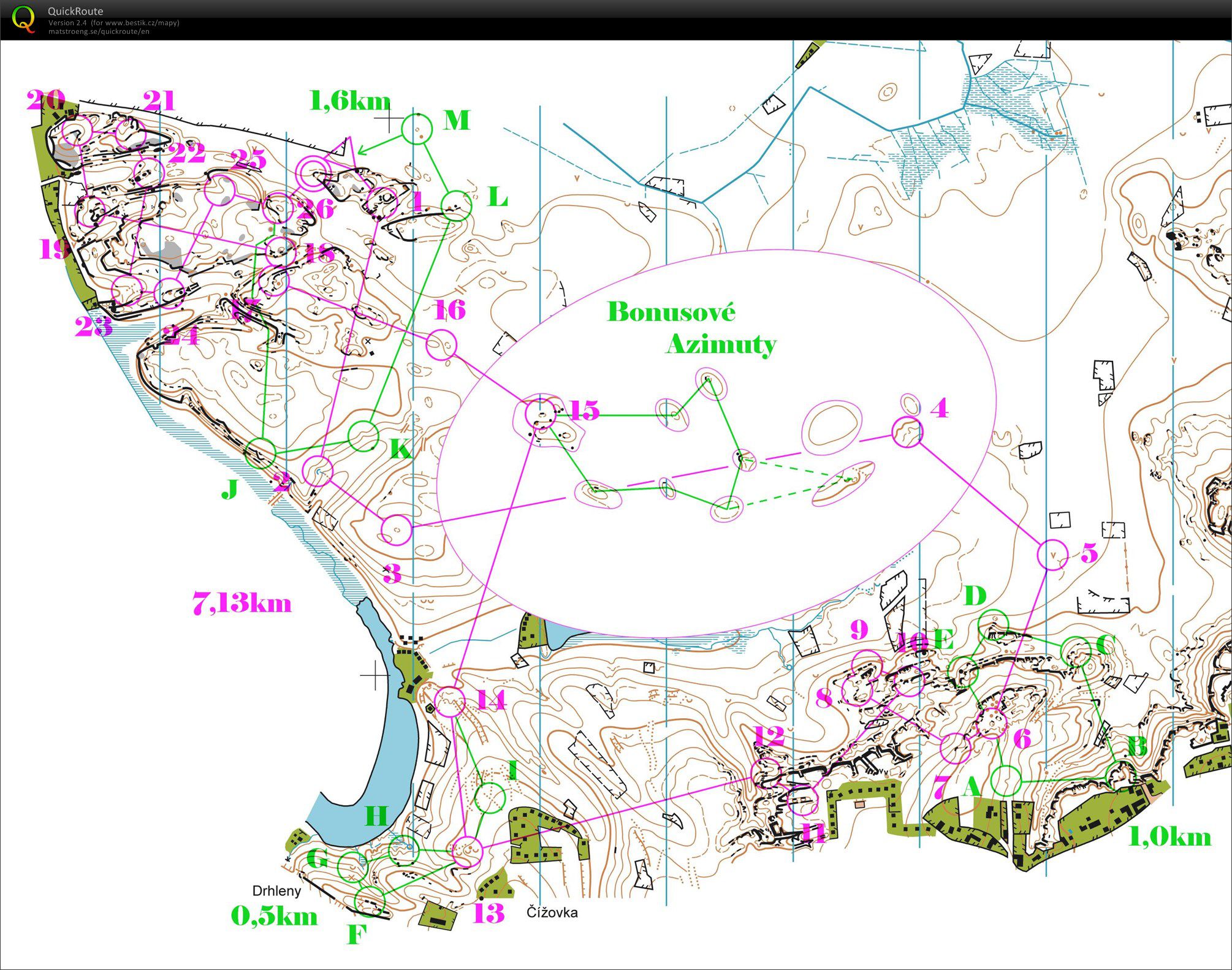1232x970 pixels.
Task: Click the magenta control circle number 3
Action: point(397,529)
